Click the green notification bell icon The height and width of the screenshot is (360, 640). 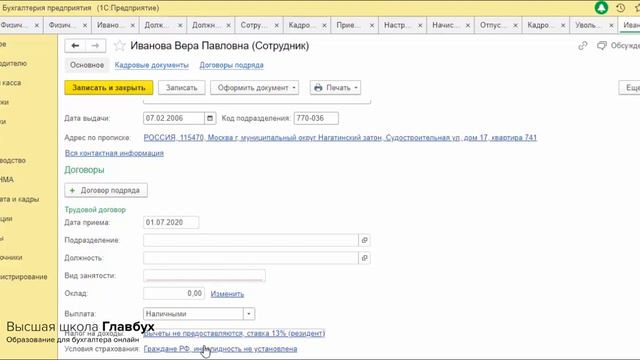pyautogui.click(x=601, y=8)
